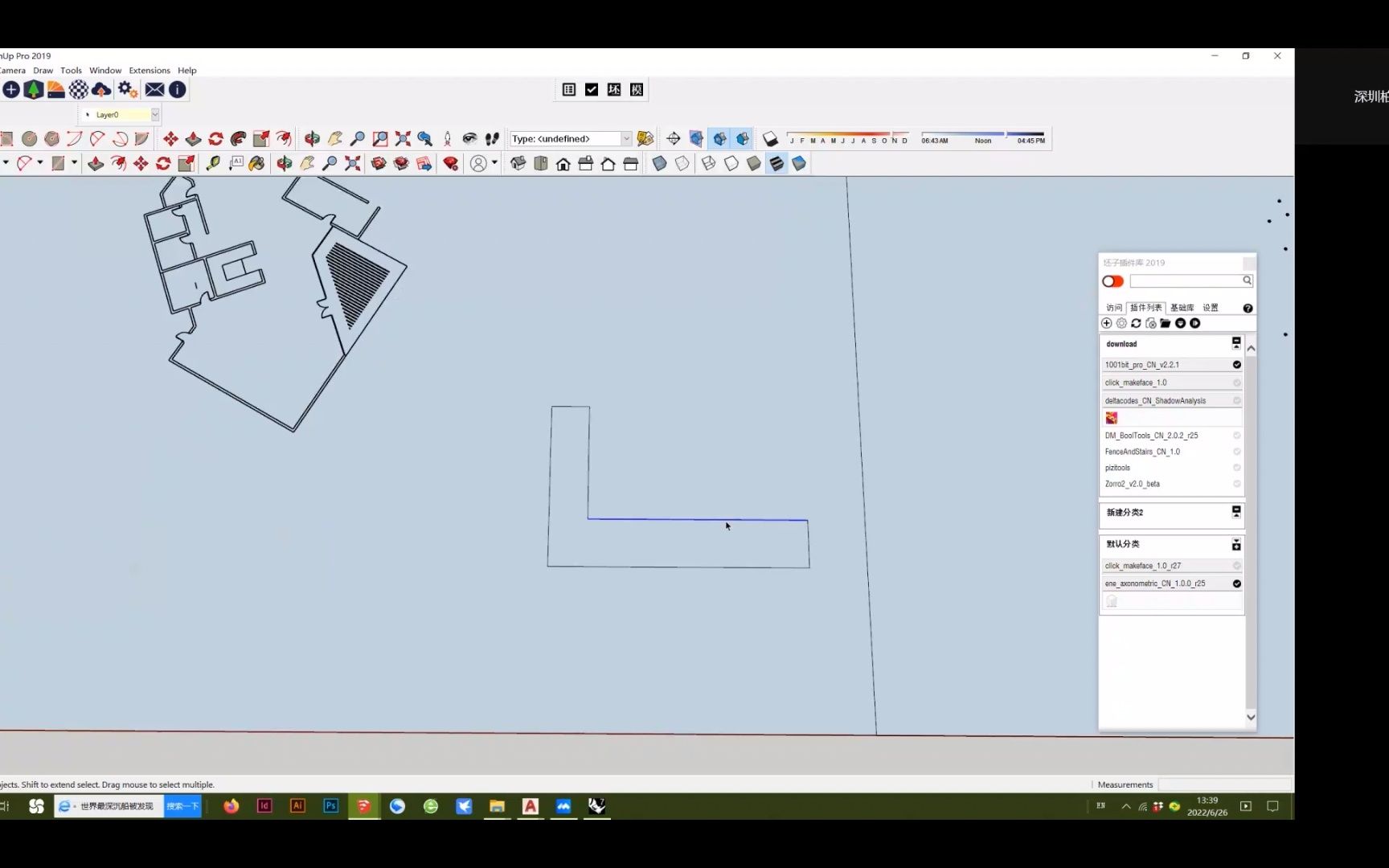
Task: Switch to the 设置 tab
Action: (x=1211, y=308)
